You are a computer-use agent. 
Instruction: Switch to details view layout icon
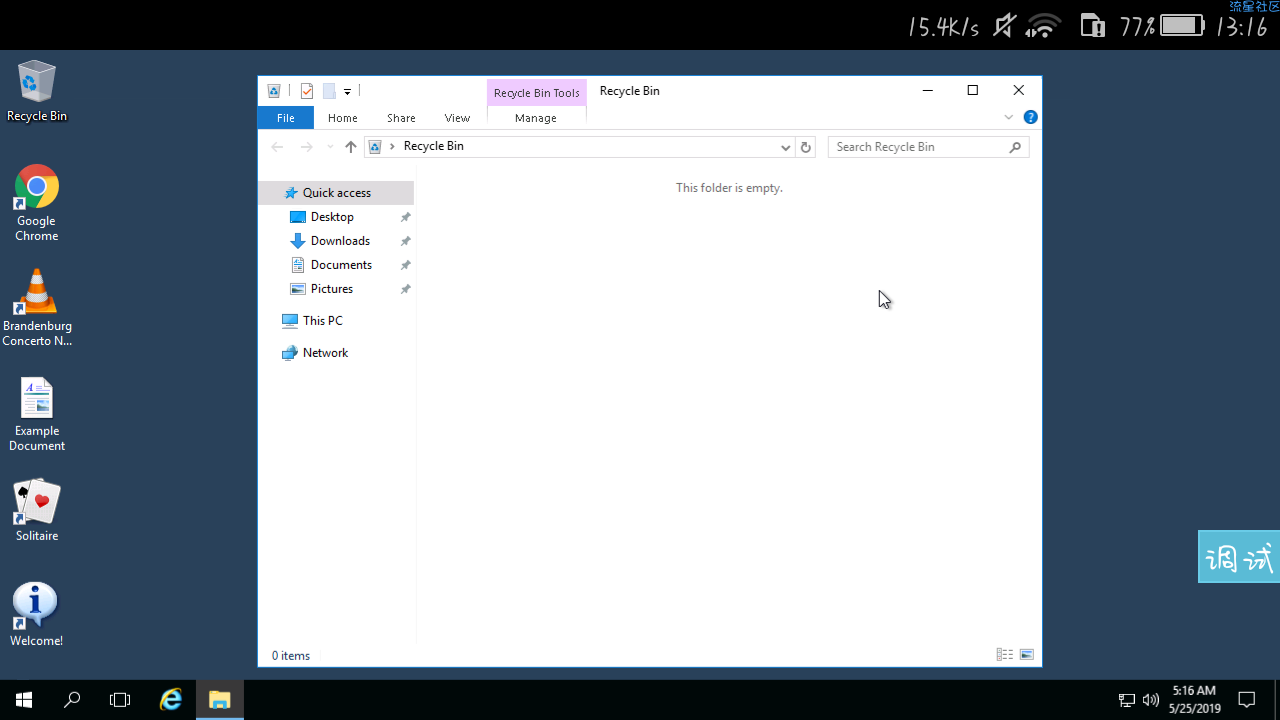point(1005,655)
